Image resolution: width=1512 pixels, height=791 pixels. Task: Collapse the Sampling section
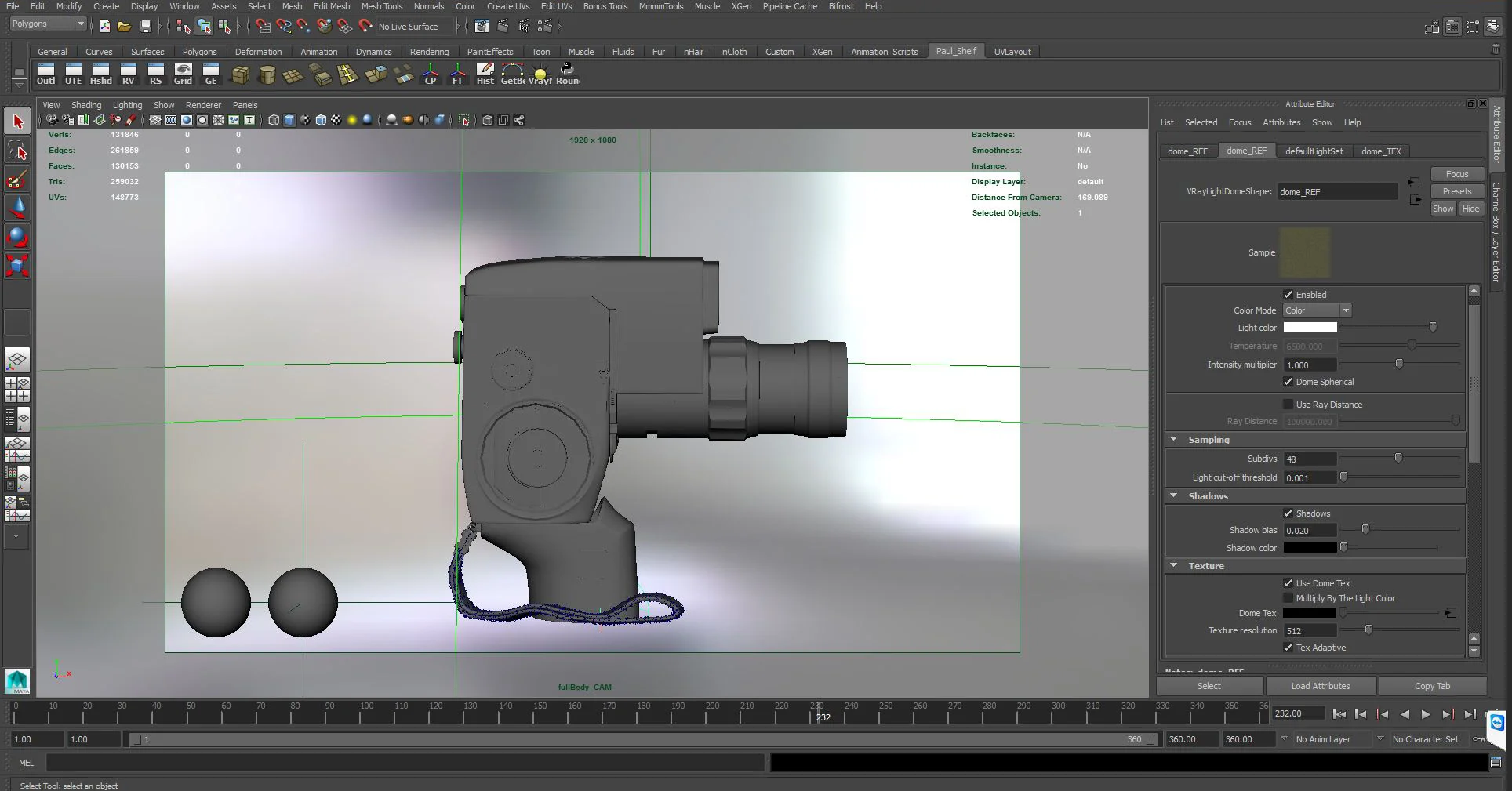[1174, 440]
